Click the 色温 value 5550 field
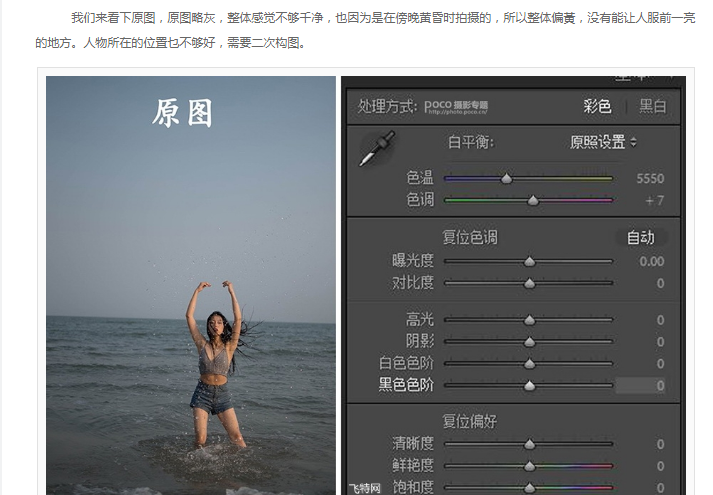The image size is (713, 495). pyautogui.click(x=650, y=179)
